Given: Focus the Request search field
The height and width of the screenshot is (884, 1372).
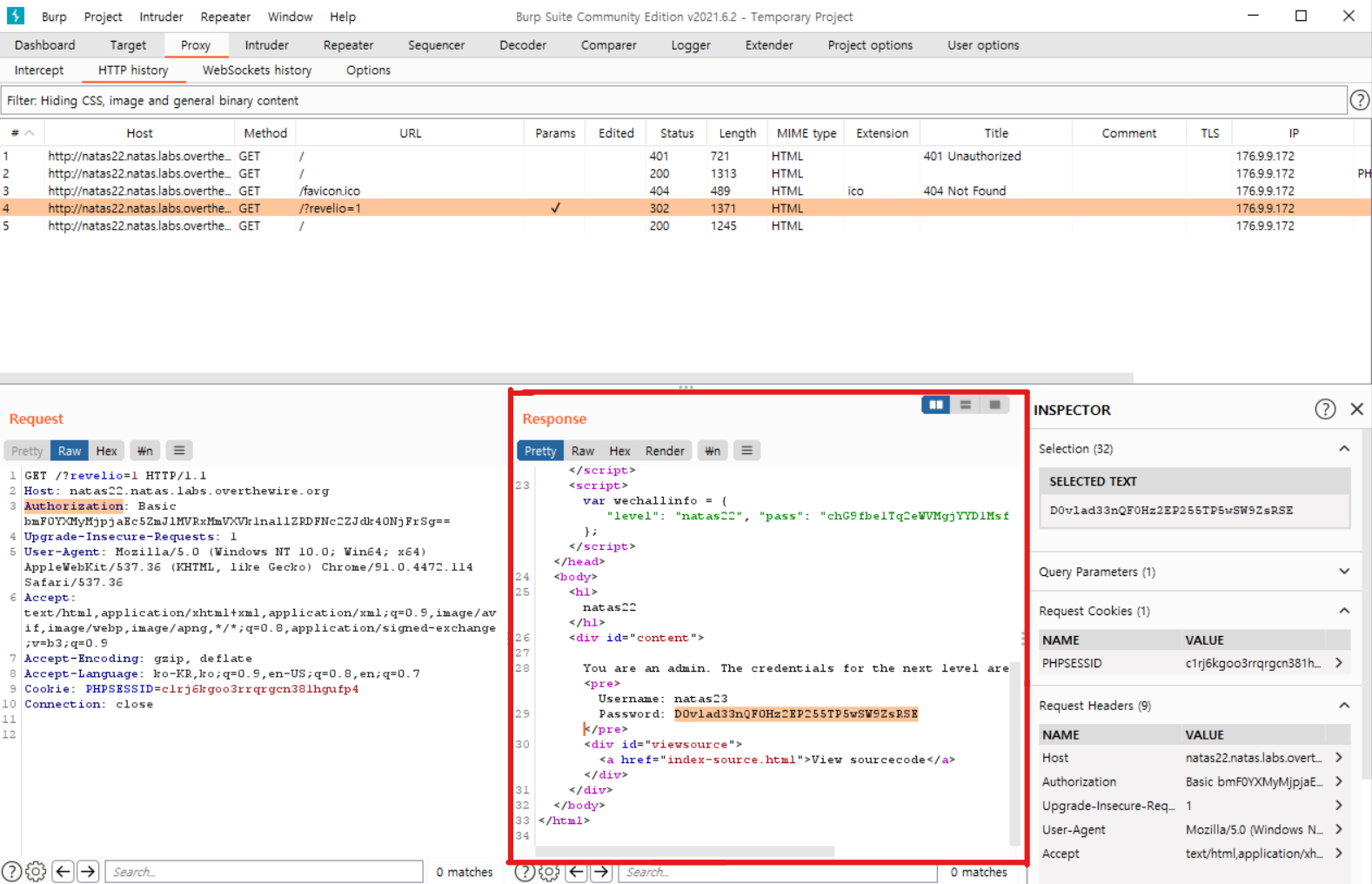Looking at the screenshot, I should (264, 872).
